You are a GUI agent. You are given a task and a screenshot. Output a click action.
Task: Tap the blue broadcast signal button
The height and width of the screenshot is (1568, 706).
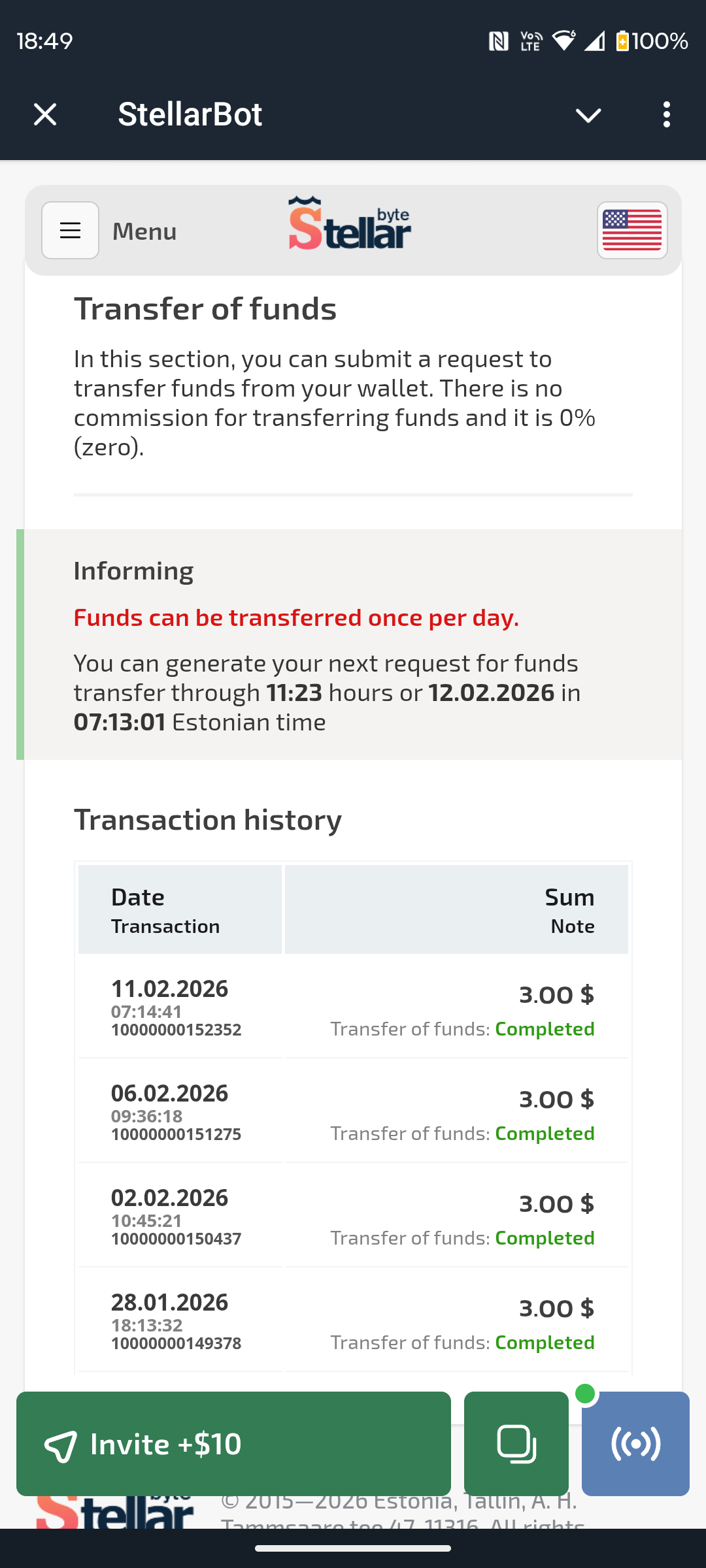(635, 1444)
